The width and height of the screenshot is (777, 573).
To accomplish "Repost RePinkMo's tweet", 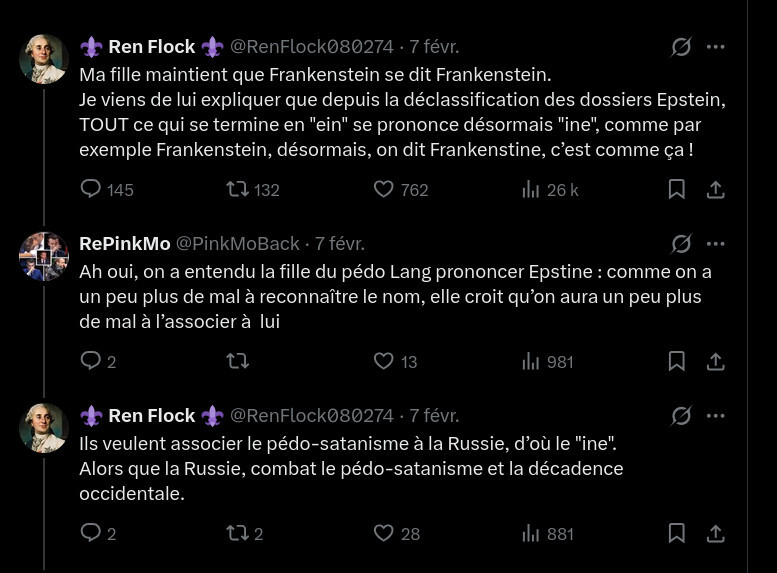I will [x=237, y=361].
